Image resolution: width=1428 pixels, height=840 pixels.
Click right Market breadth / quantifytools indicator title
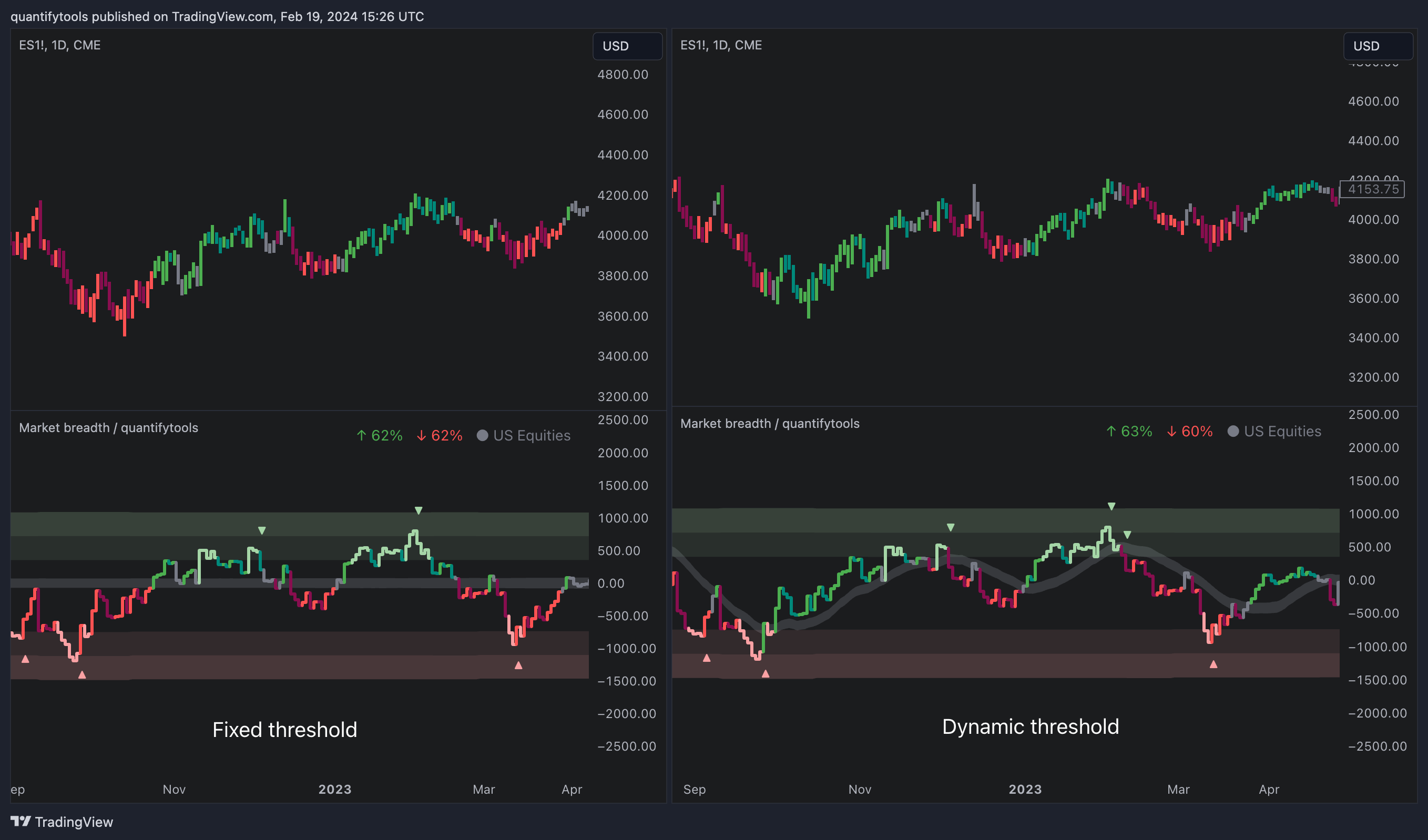770,424
